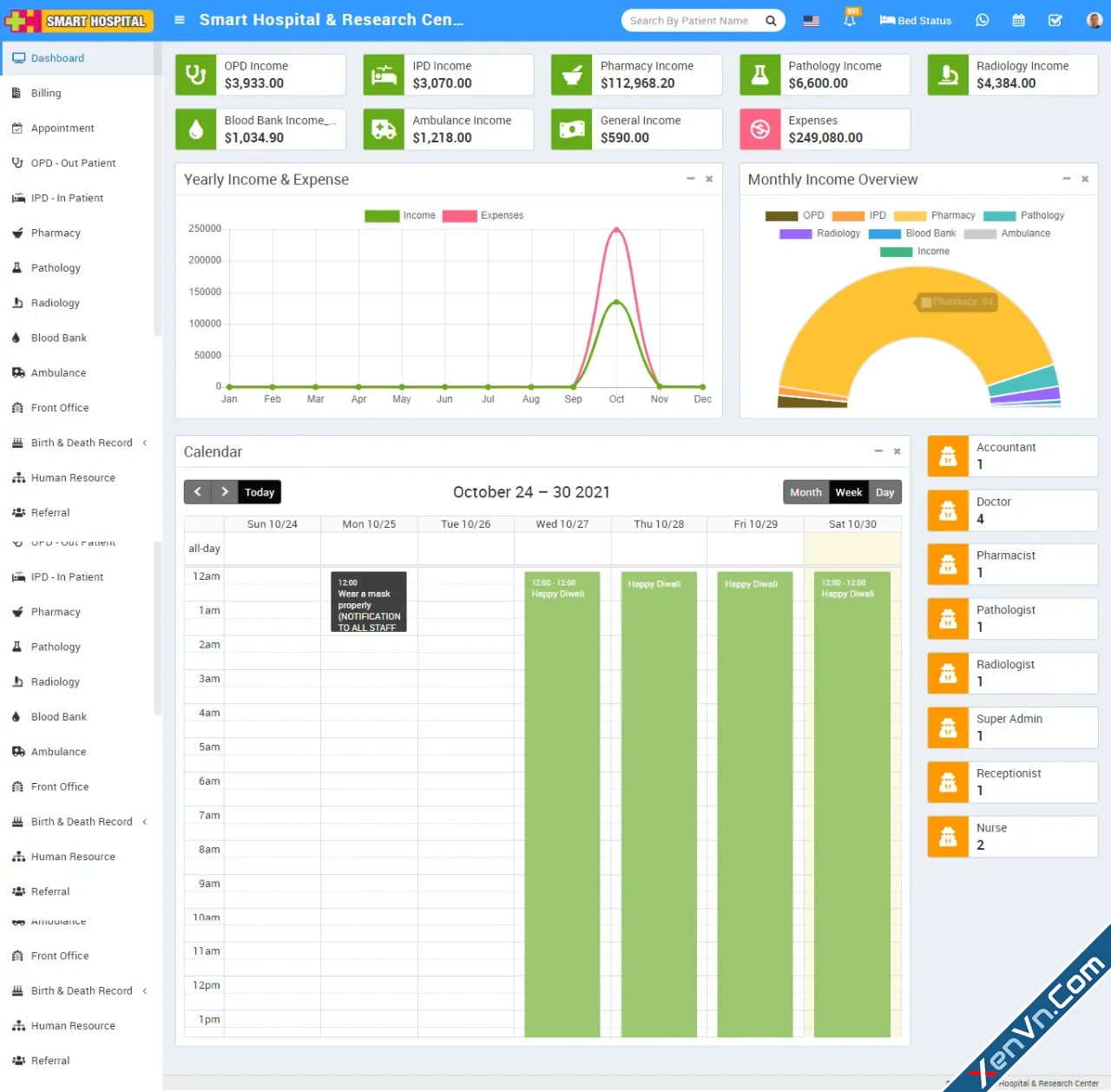Open the calendar icon in the top bar
Screen dimensions: 1111x1092
click(1018, 19)
